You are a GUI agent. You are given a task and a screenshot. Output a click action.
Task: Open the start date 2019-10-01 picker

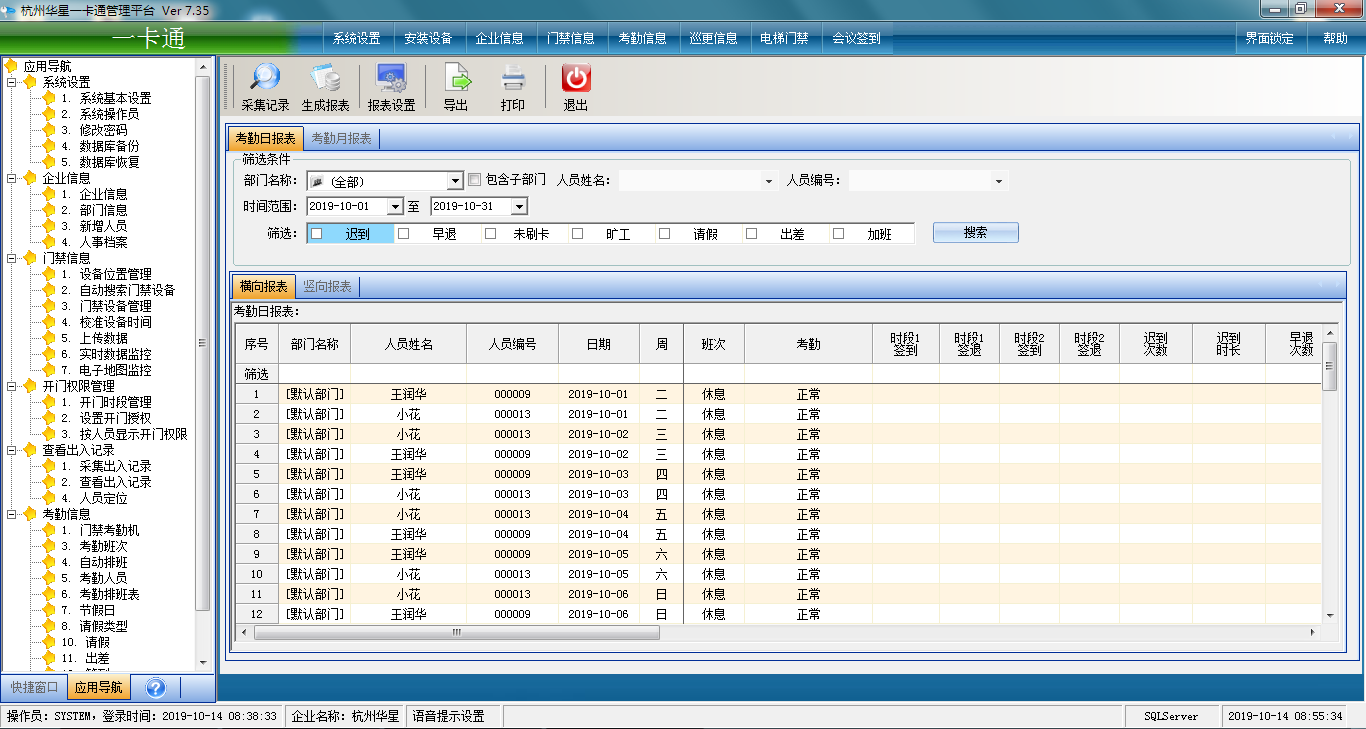pos(395,206)
